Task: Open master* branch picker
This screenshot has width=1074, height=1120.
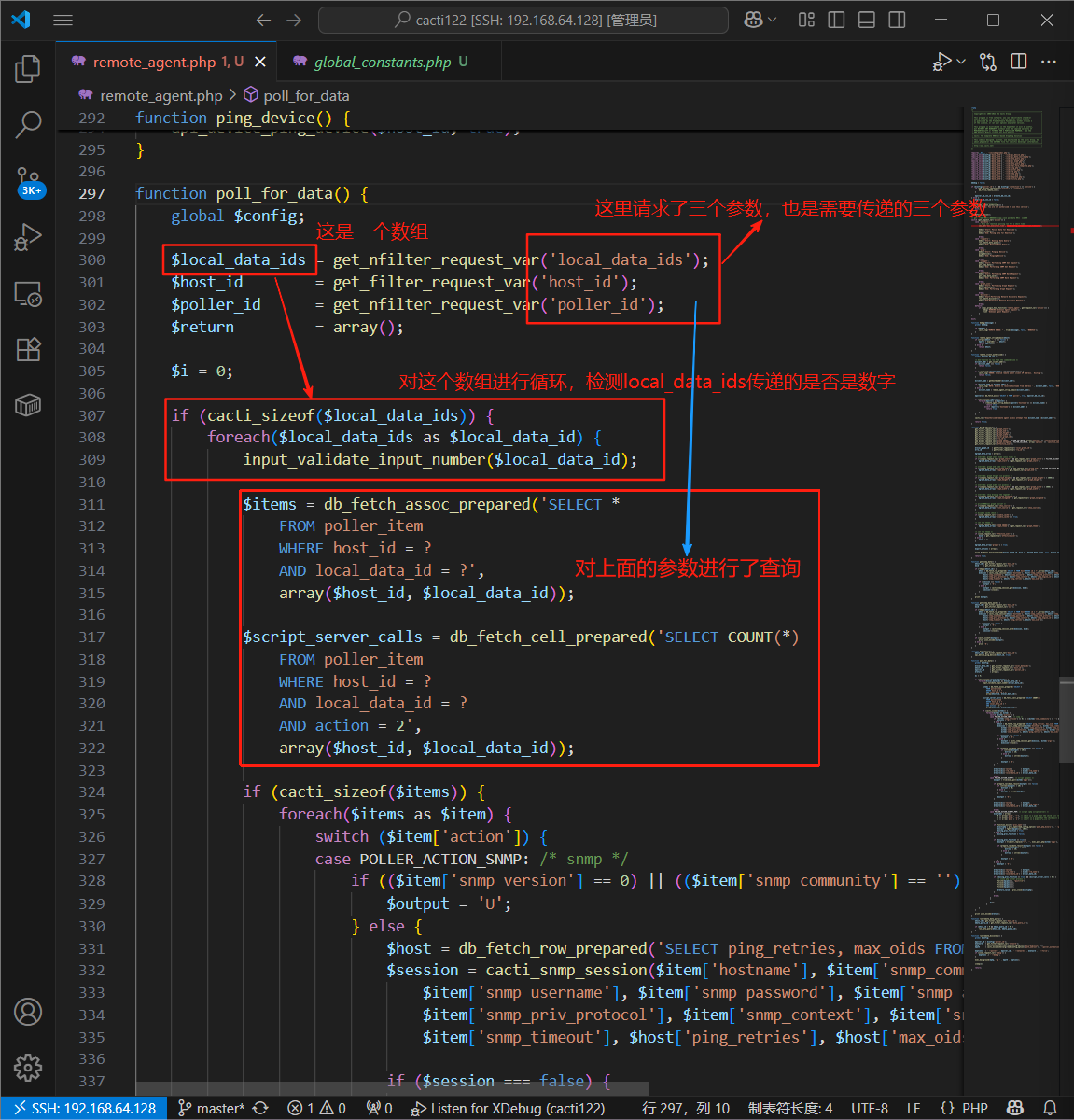Action: pyautogui.click(x=212, y=1108)
